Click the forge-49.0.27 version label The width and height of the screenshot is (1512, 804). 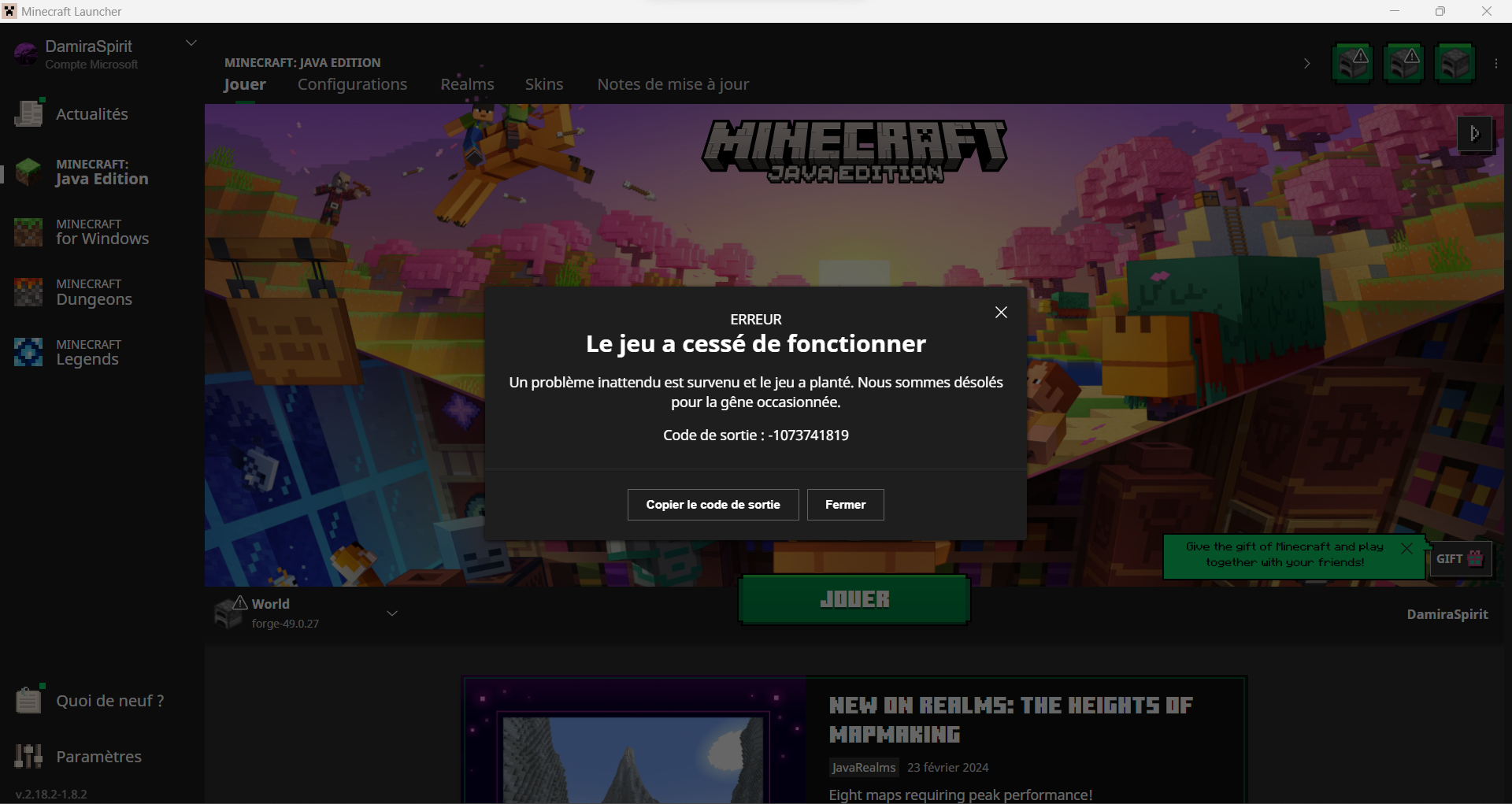[x=285, y=624]
